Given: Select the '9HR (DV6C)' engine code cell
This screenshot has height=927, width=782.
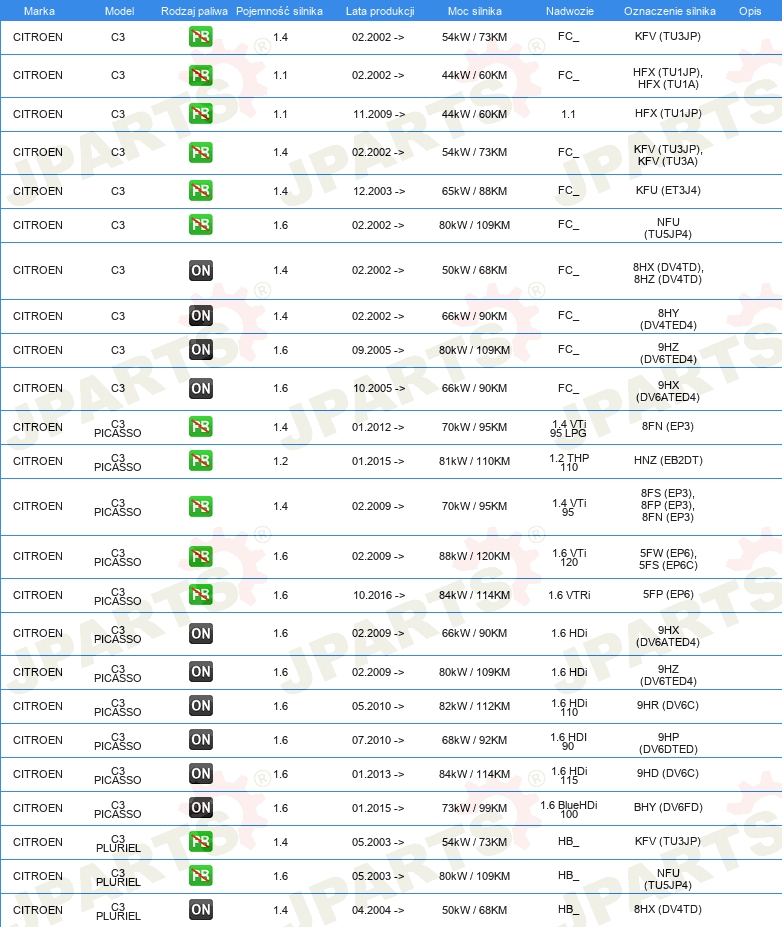Looking at the screenshot, I should point(668,705).
